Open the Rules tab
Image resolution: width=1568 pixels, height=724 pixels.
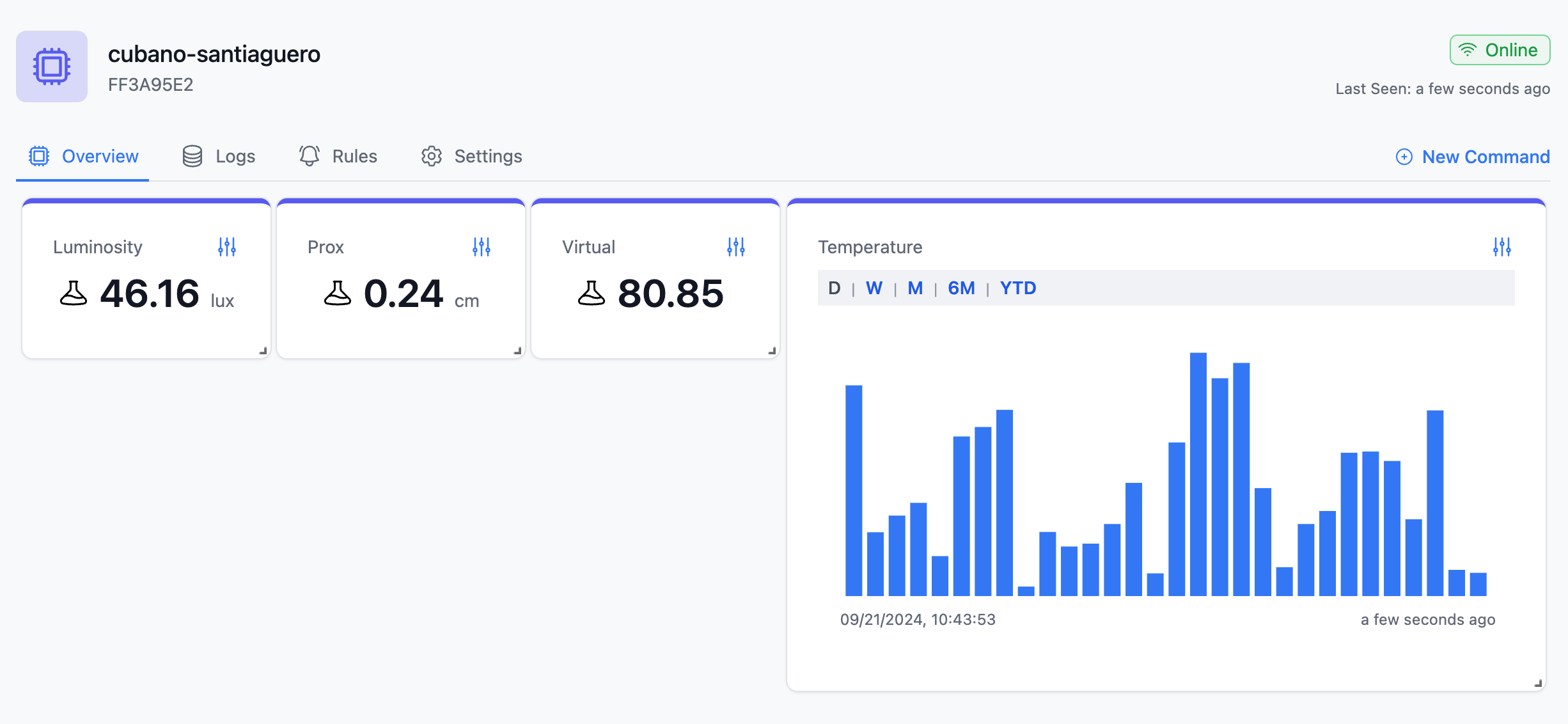(x=338, y=155)
